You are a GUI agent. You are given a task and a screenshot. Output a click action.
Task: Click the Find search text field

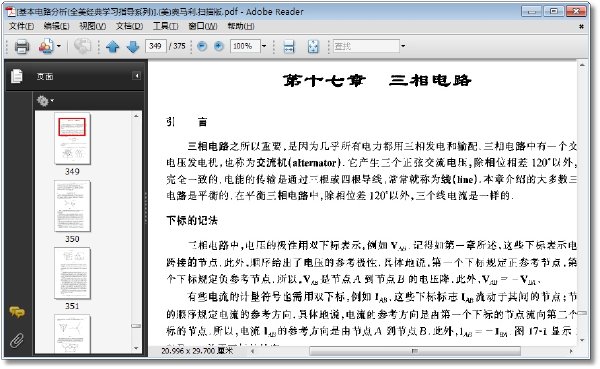pyautogui.click(x=366, y=46)
